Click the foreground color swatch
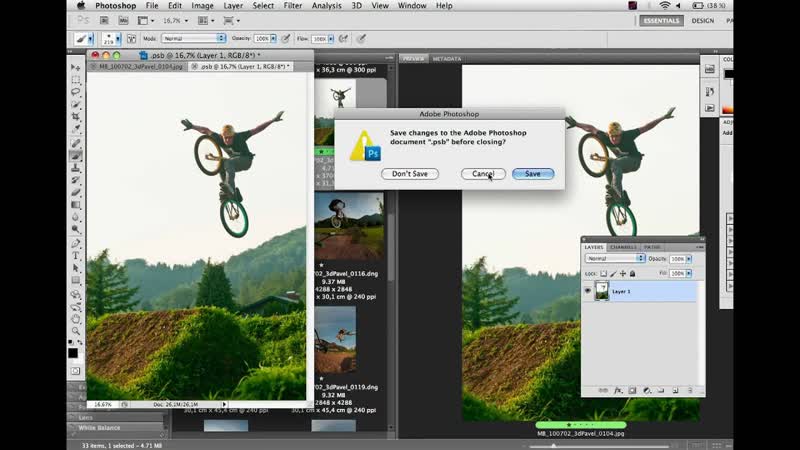This screenshot has width=800, height=450. pyautogui.click(x=73, y=353)
